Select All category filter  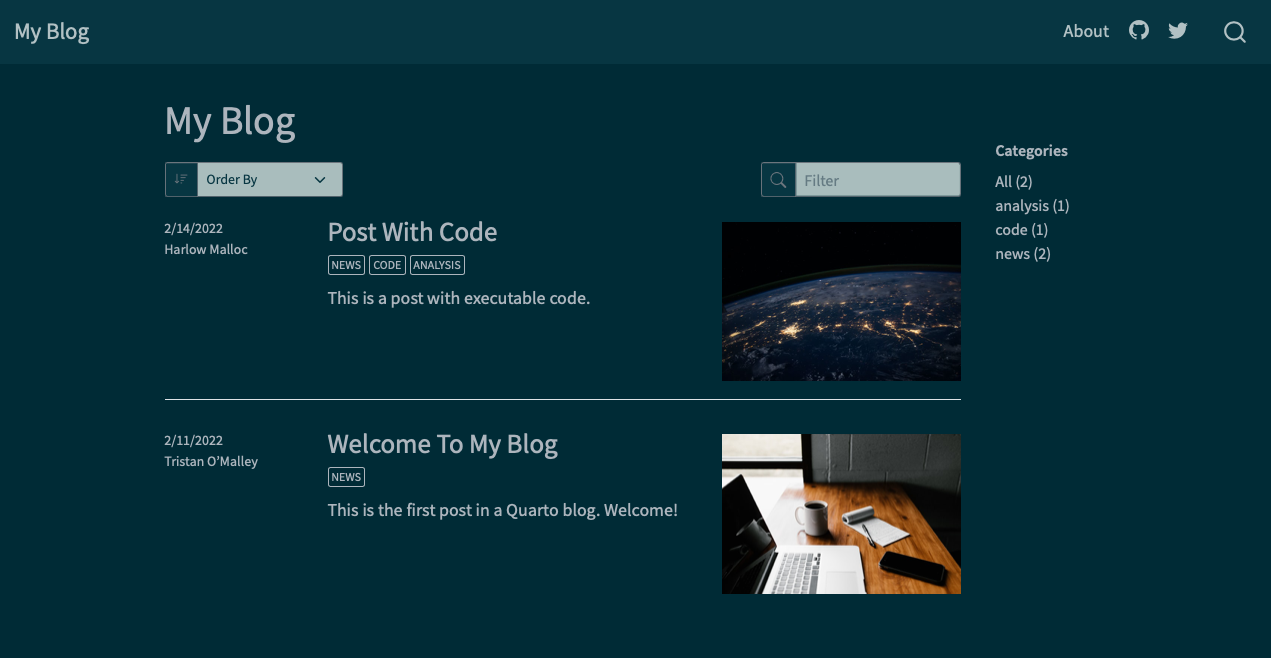(1012, 181)
